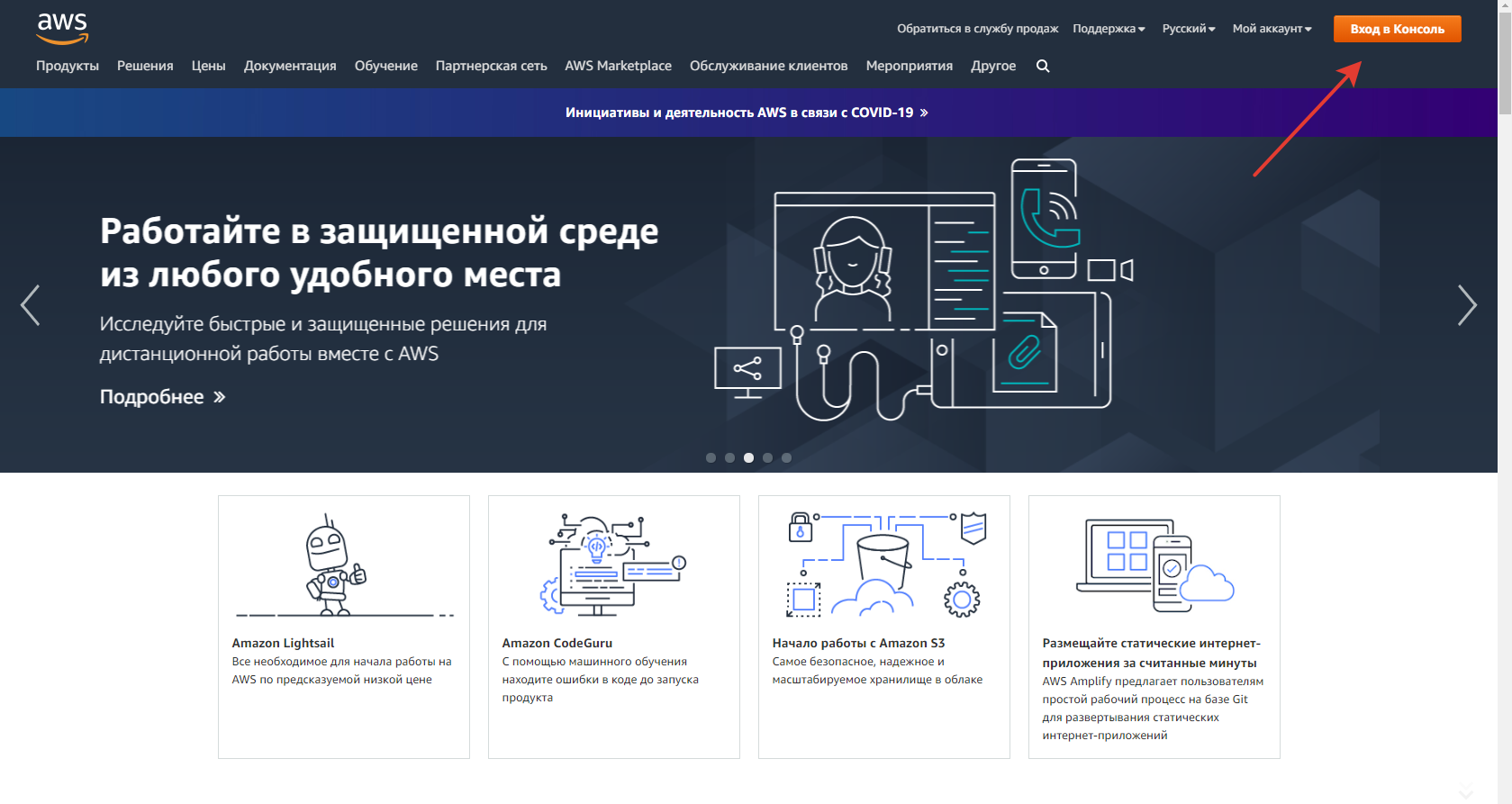The height and width of the screenshot is (804, 1512).
Task: Open the Продукты menu
Action: click(68, 66)
